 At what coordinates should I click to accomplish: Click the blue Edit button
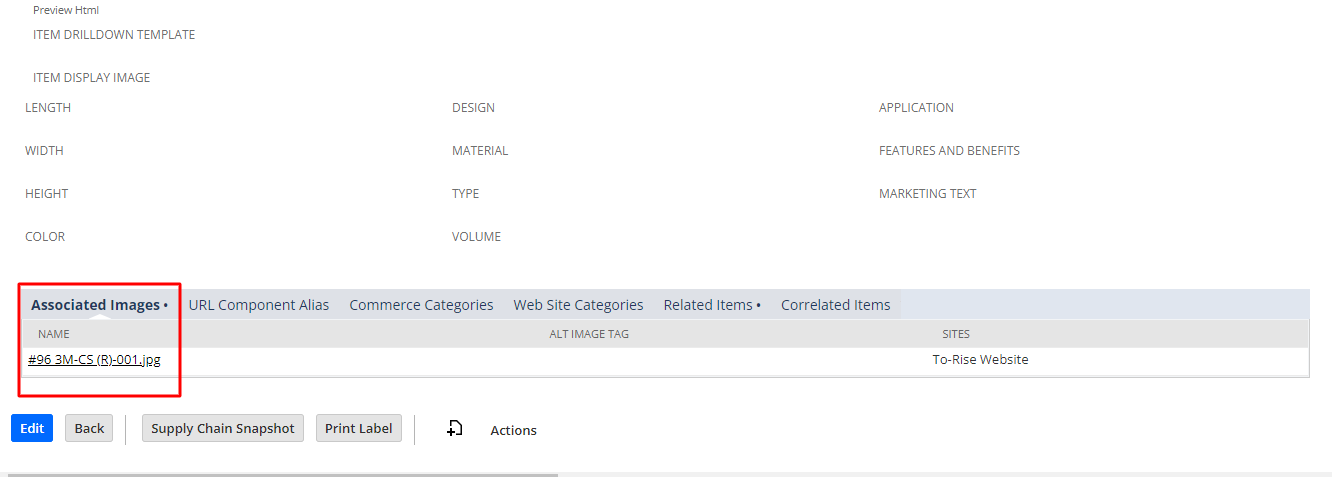(x=32, y=428)
